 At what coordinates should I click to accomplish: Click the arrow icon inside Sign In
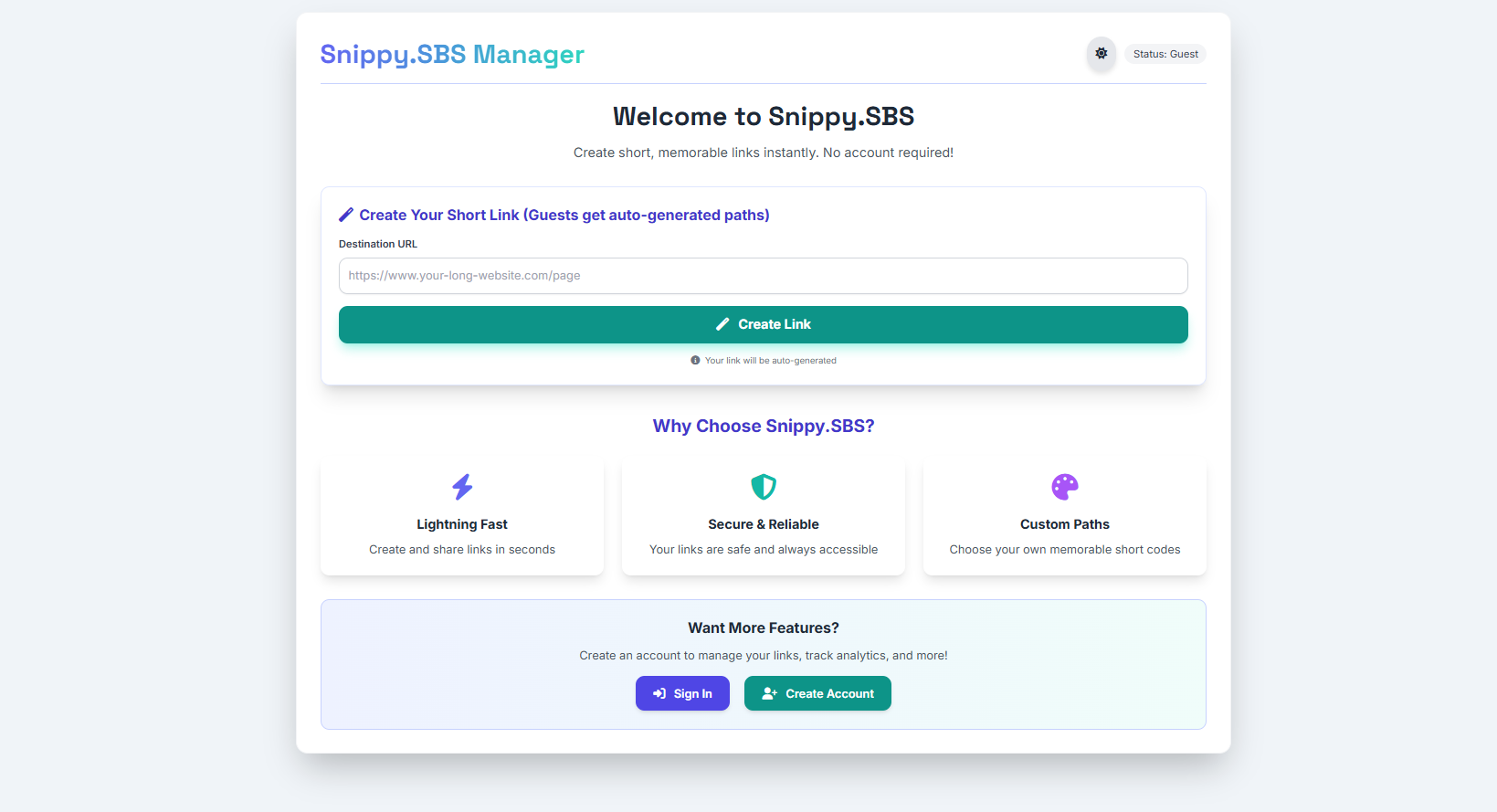[x=659, y=694]
